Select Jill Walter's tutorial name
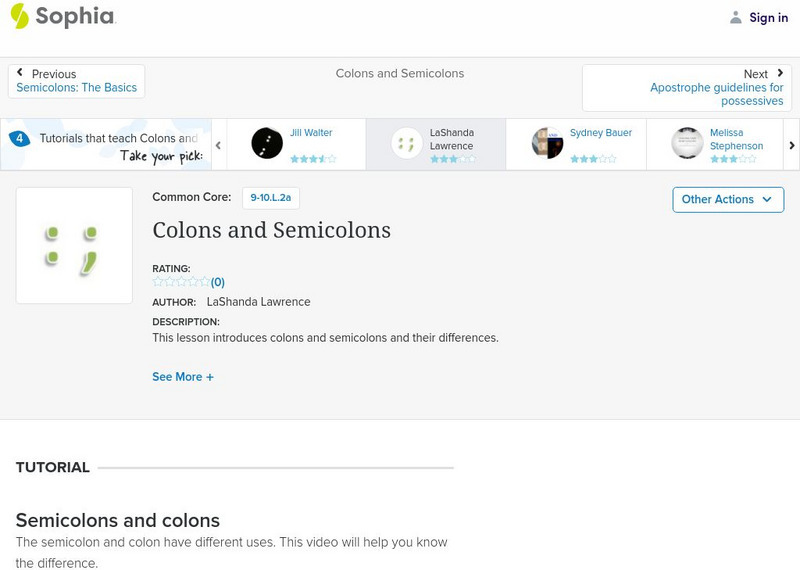 point(311,133)
